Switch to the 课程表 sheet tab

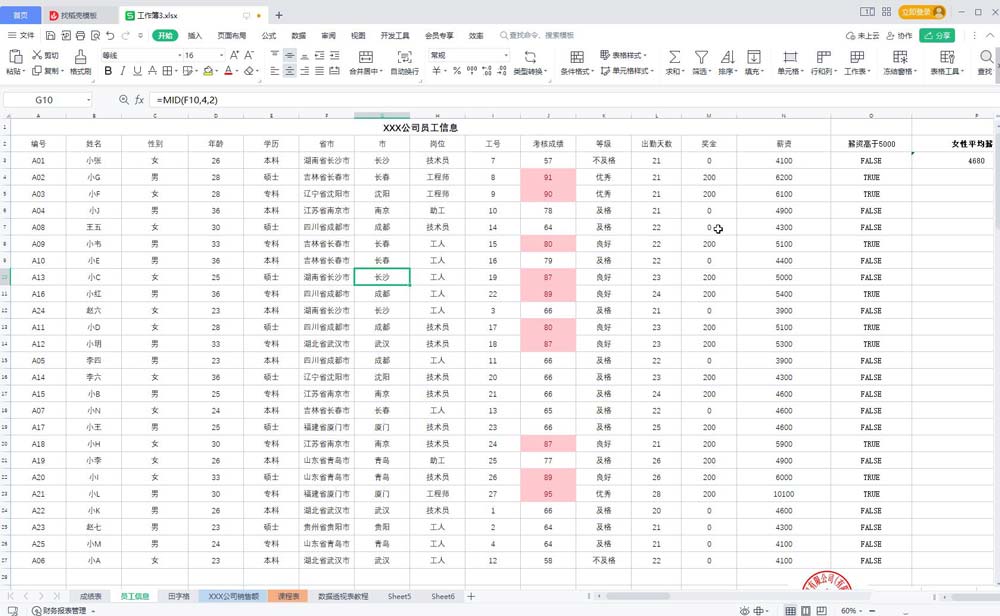pos(288,596)
